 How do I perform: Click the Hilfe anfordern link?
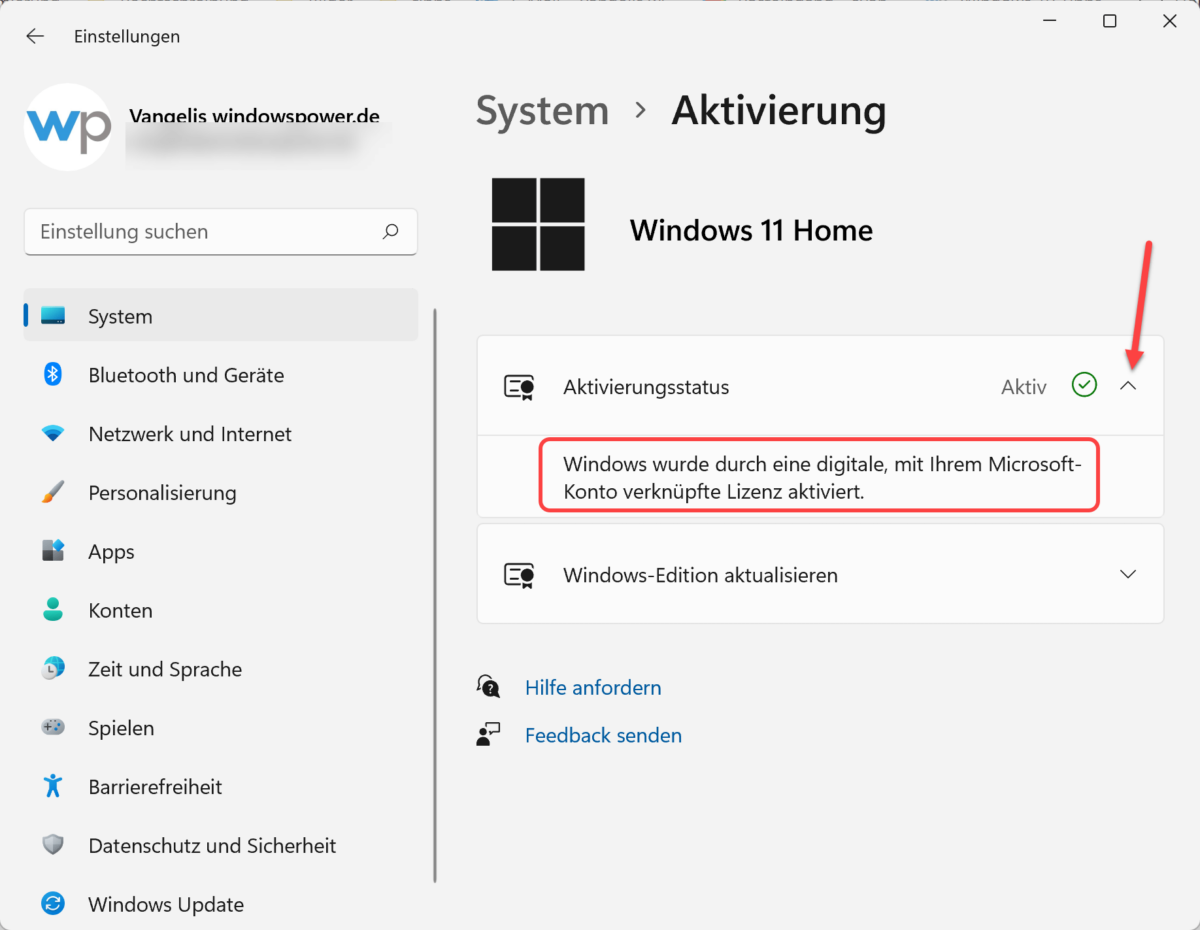[592, 687]
